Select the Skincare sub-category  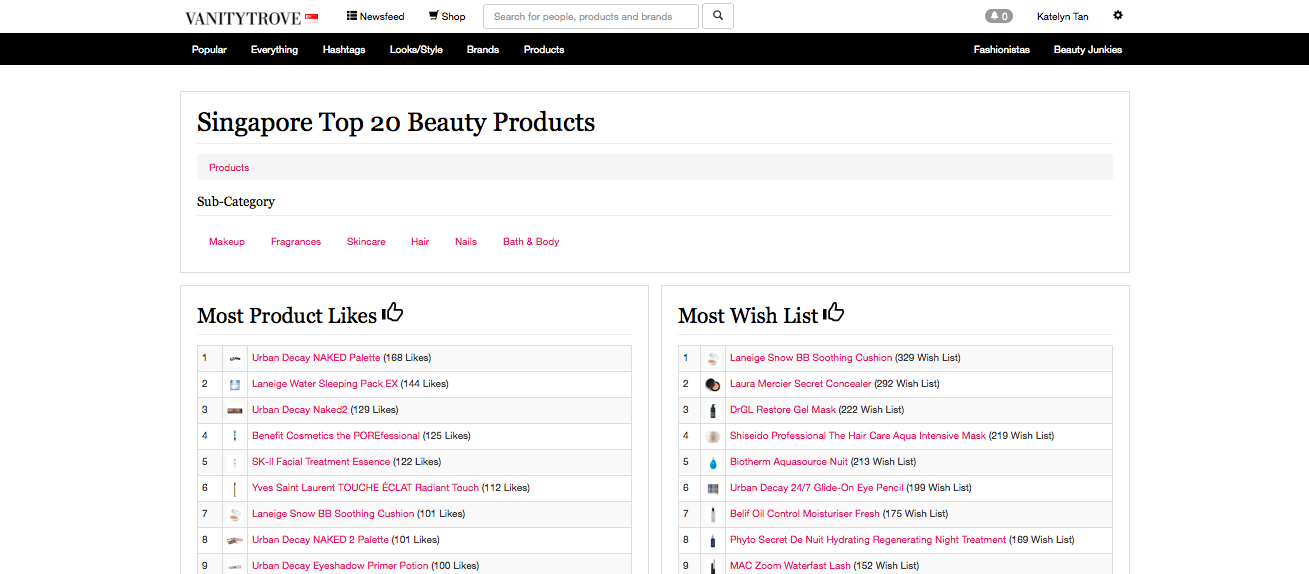(x=366, y=241)
